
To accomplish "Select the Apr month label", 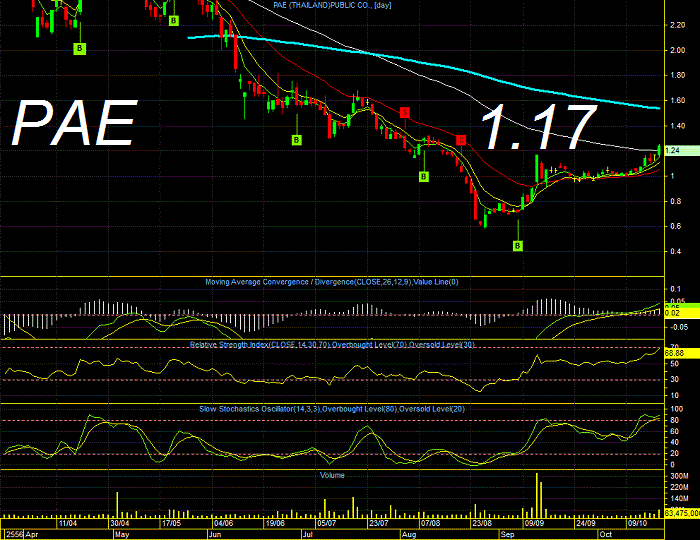I will pyautogui.click(x=32, y=534).
